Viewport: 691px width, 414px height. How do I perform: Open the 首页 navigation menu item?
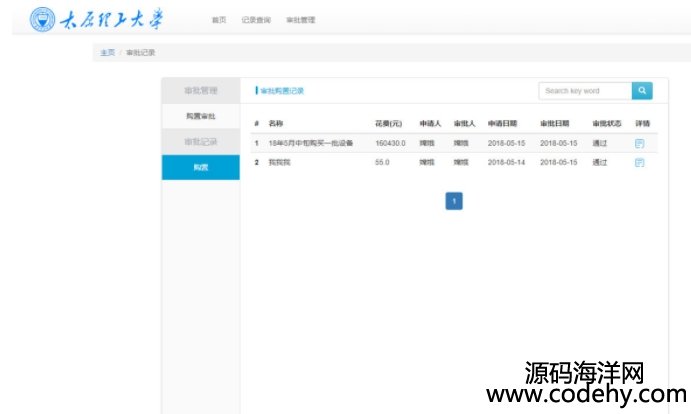point(218,20)
